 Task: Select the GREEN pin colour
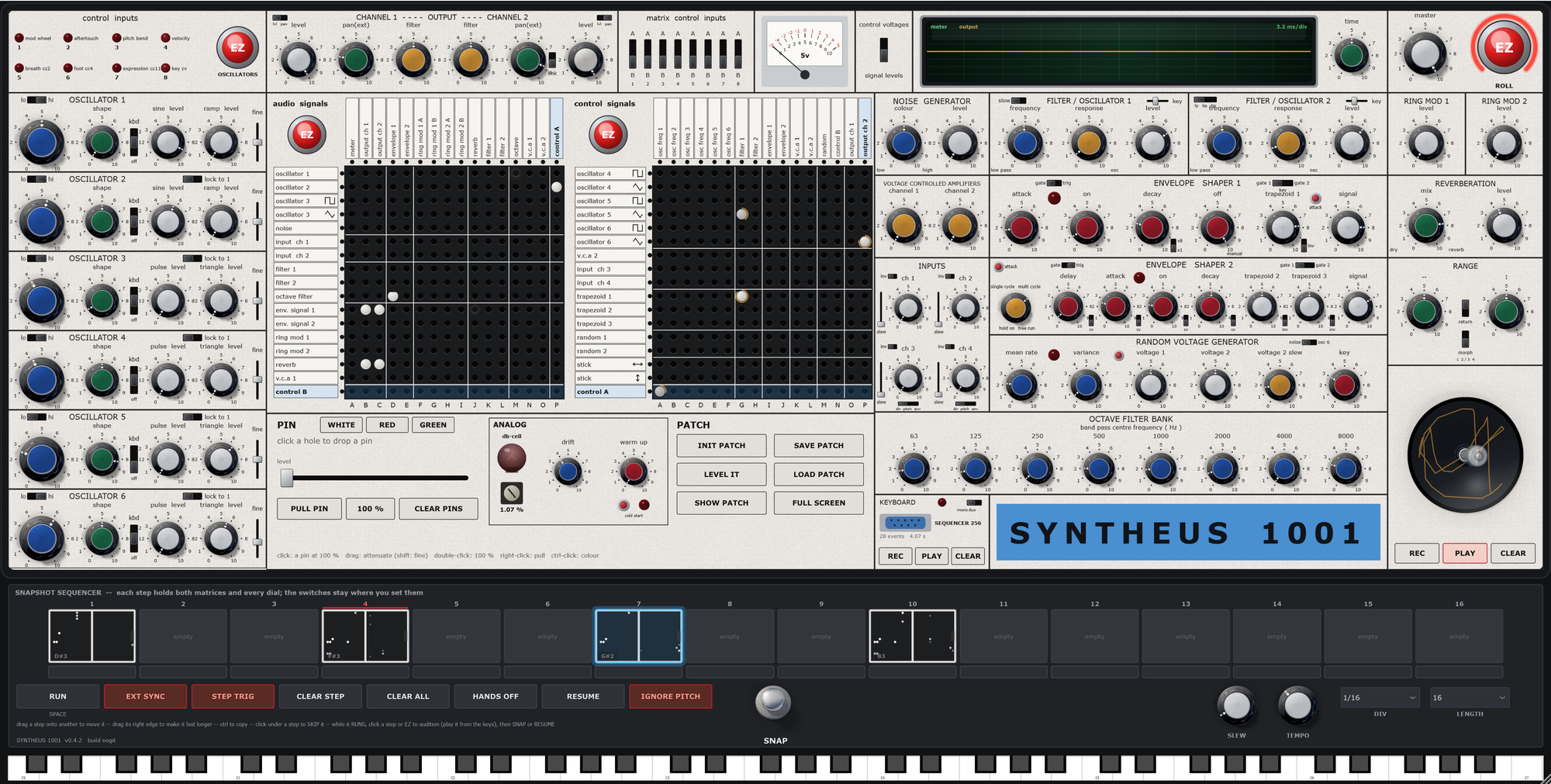pyautogui.click(x=433, y=425)
